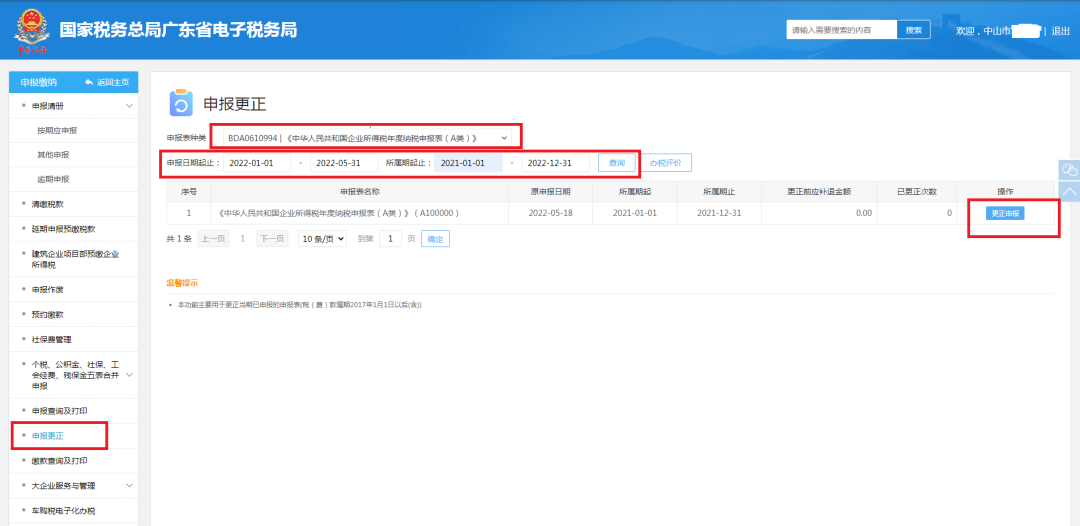Open 按期应申报 in the sidebar
The image size is (1080, 526).
[x=57, y=130]
